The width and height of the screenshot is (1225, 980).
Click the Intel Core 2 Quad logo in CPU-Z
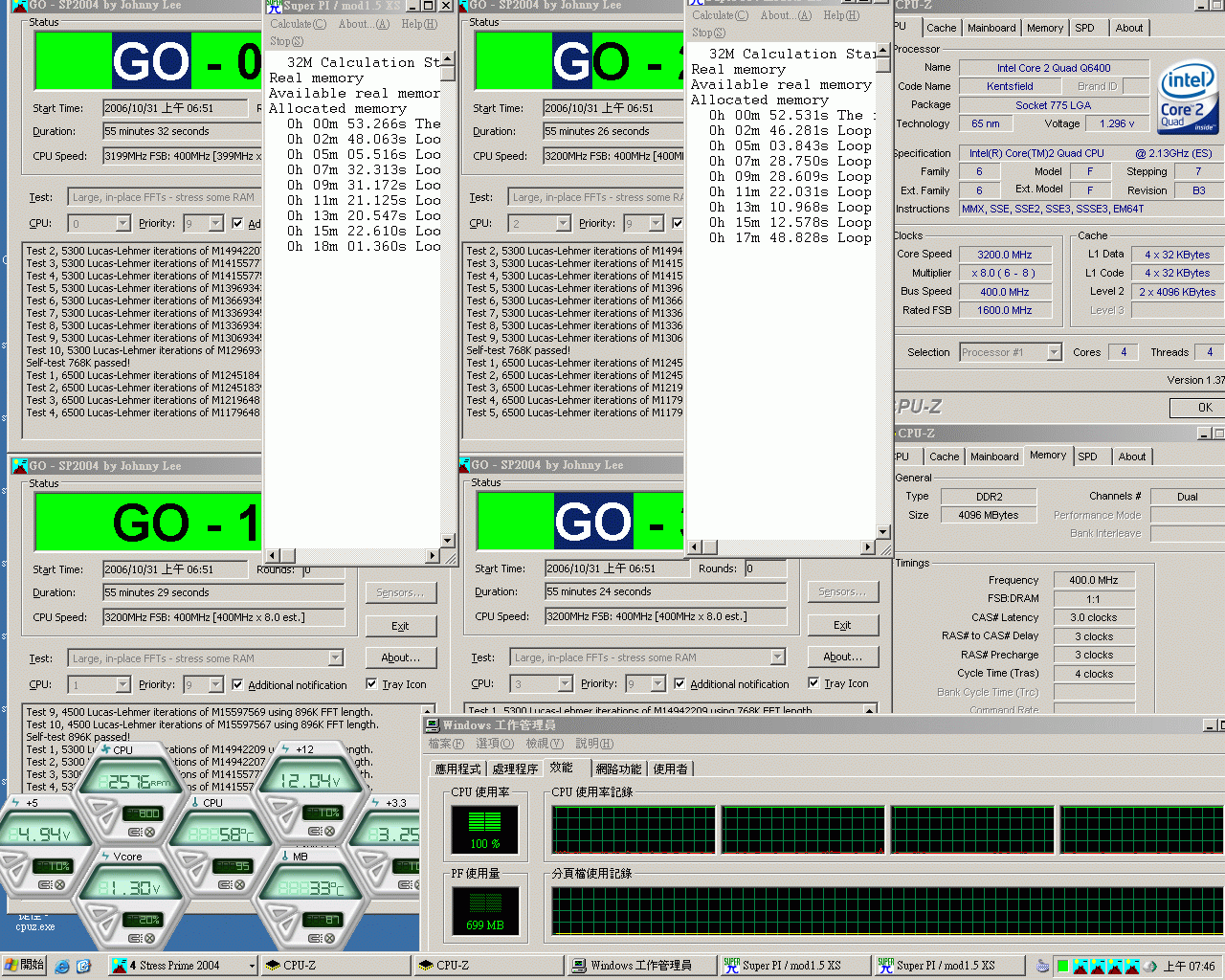click(x=1187, y=99)
